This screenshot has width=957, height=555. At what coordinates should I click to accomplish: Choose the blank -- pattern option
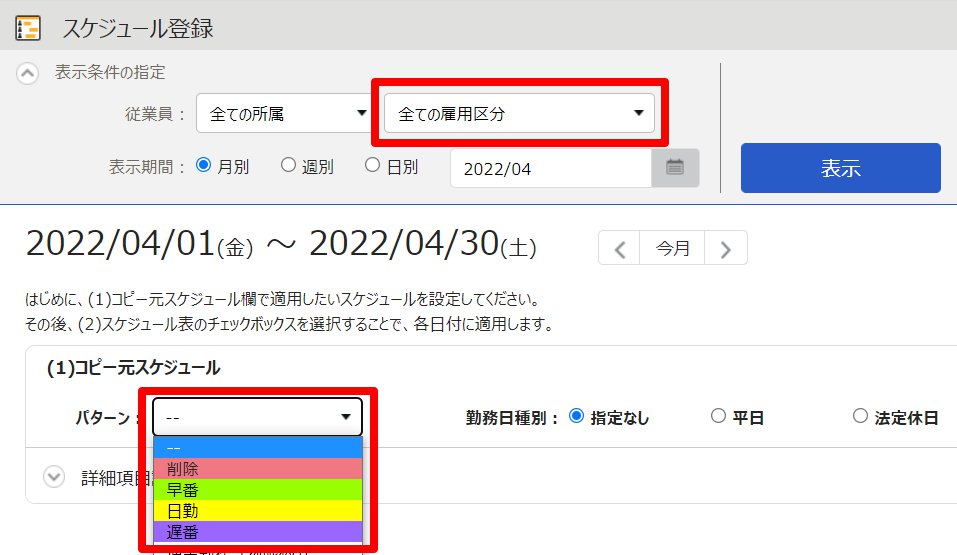258,448
